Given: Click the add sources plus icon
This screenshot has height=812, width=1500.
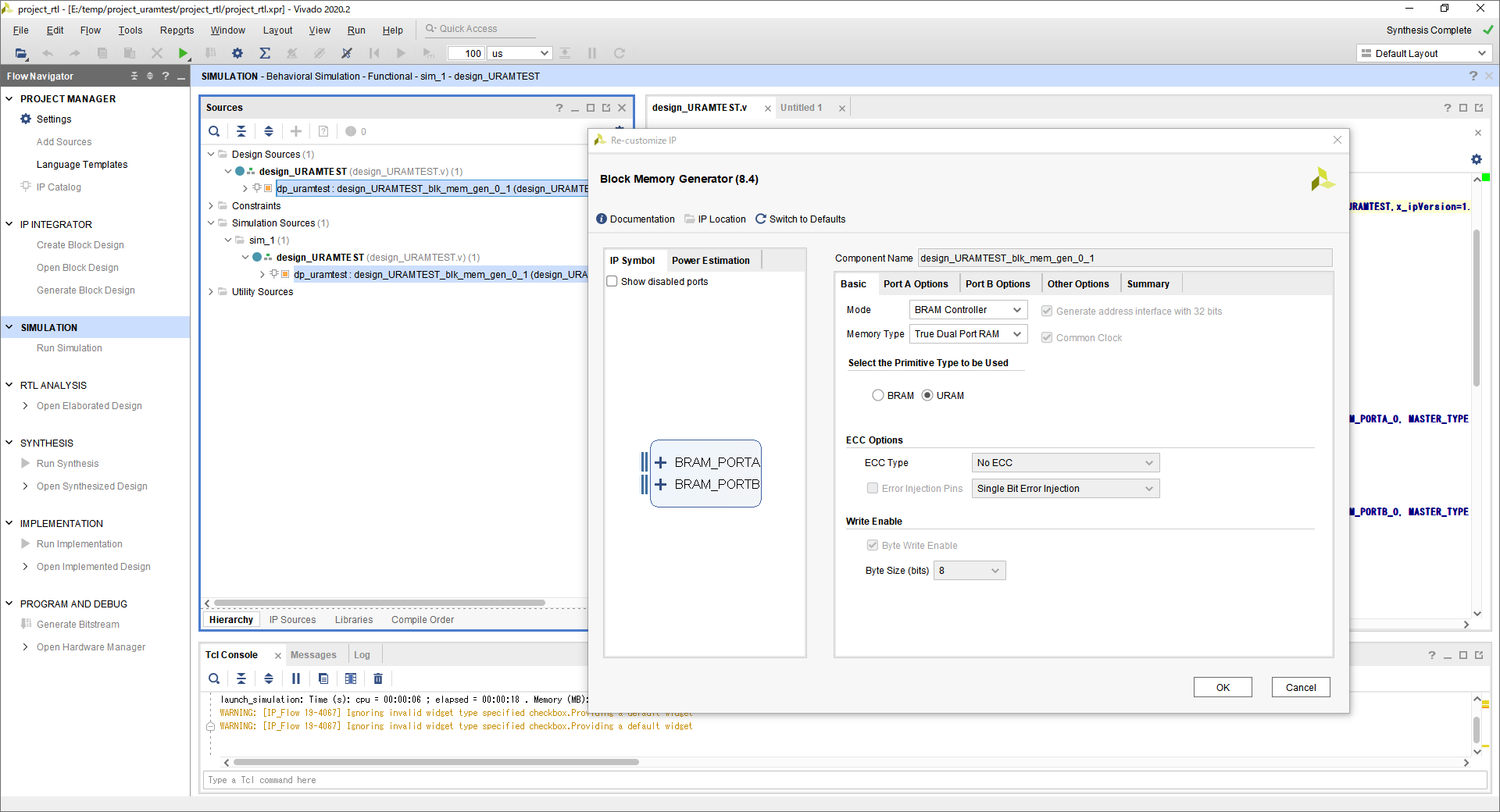Looking at the screenshot, I should 296,131.
